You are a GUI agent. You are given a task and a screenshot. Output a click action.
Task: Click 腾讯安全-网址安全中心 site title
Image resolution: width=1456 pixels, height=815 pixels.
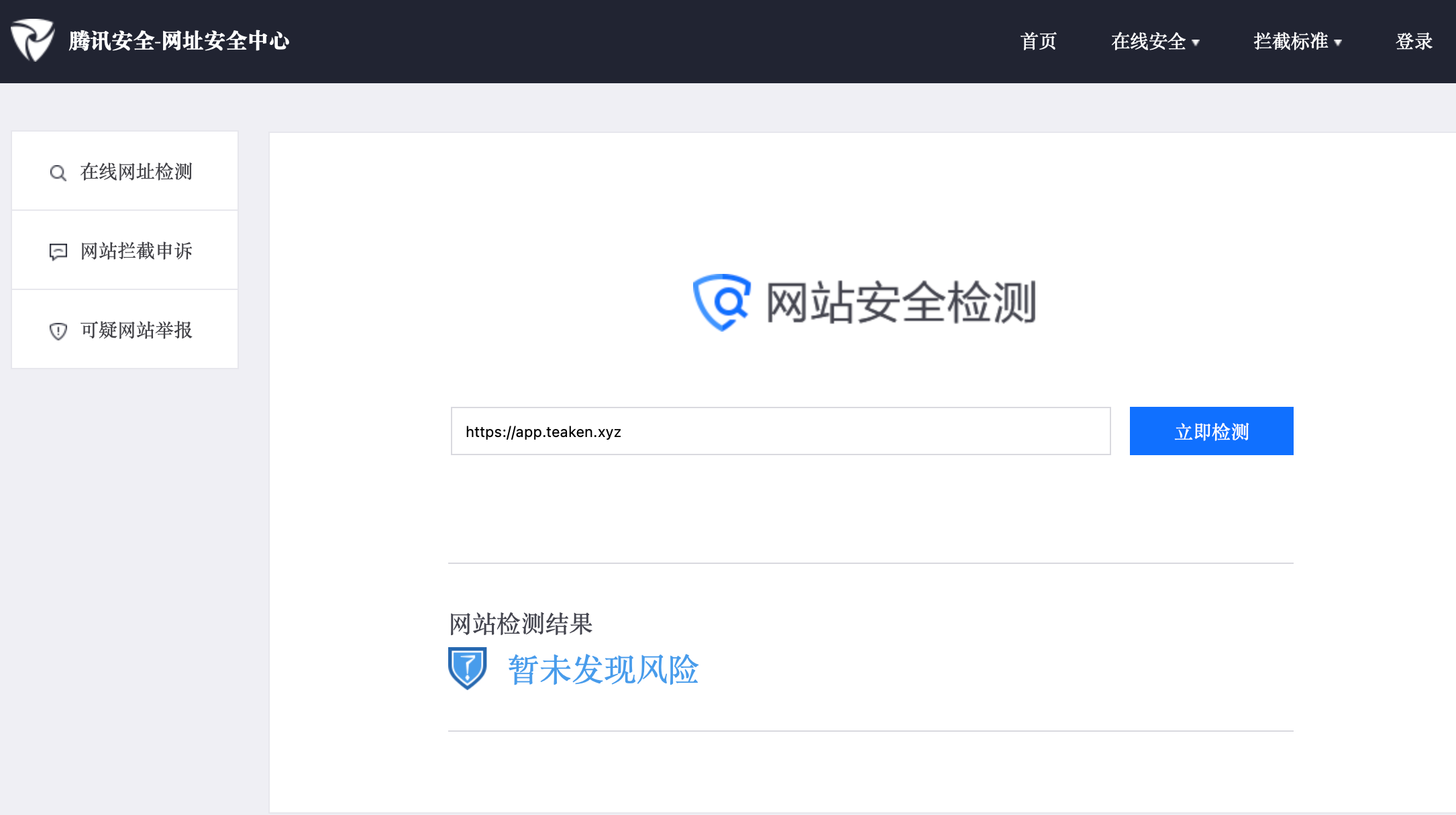[x=179, y=41]
